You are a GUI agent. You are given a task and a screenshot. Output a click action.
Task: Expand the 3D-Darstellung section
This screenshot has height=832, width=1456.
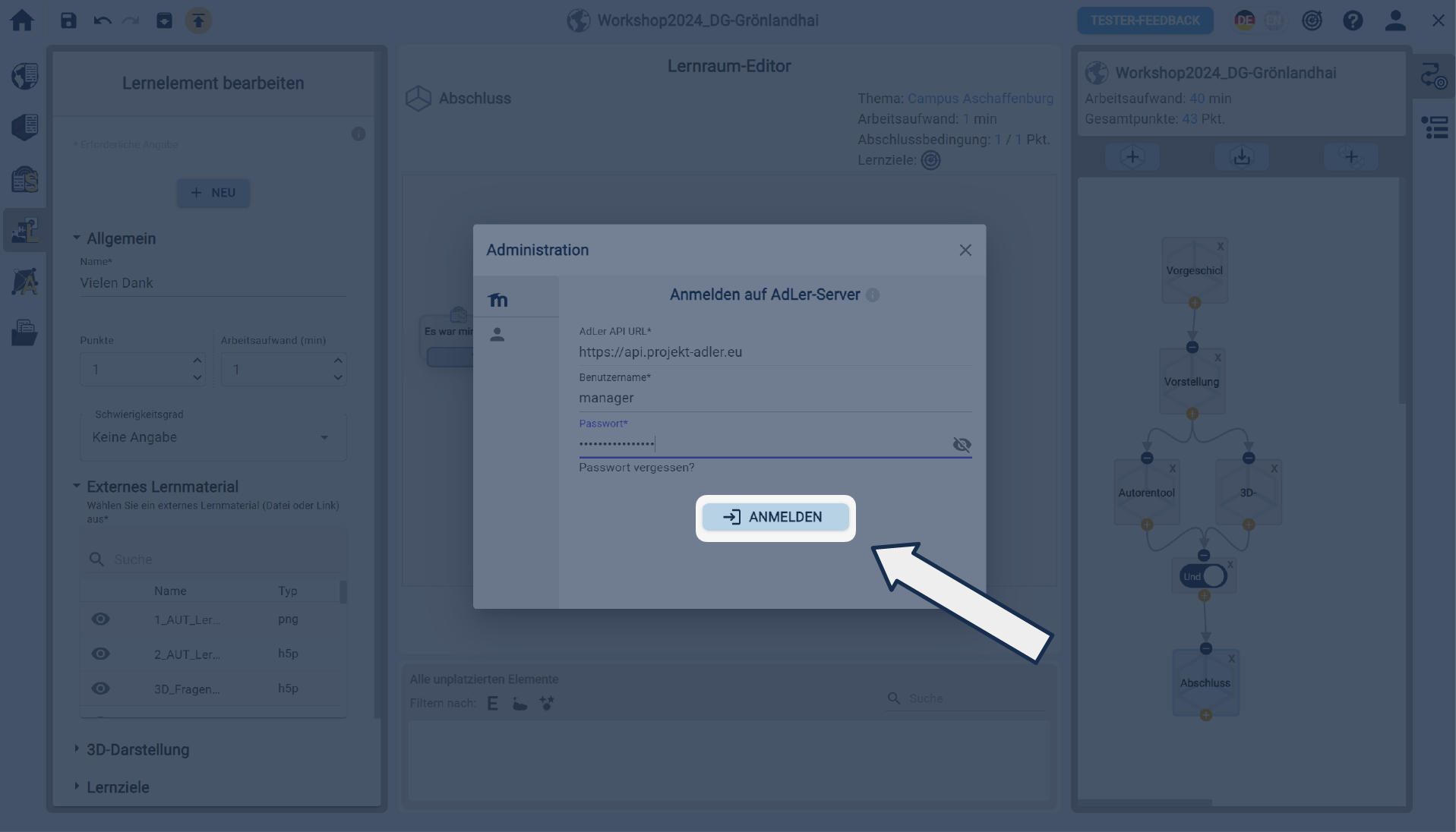(x=137, y=749)
